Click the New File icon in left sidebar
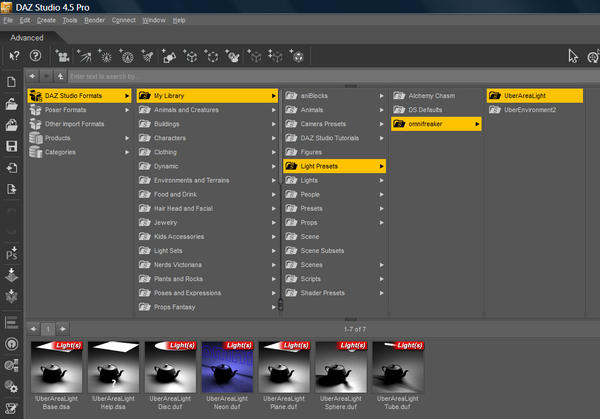The width and height of the screenshot is (600, 419). (11, 82)
